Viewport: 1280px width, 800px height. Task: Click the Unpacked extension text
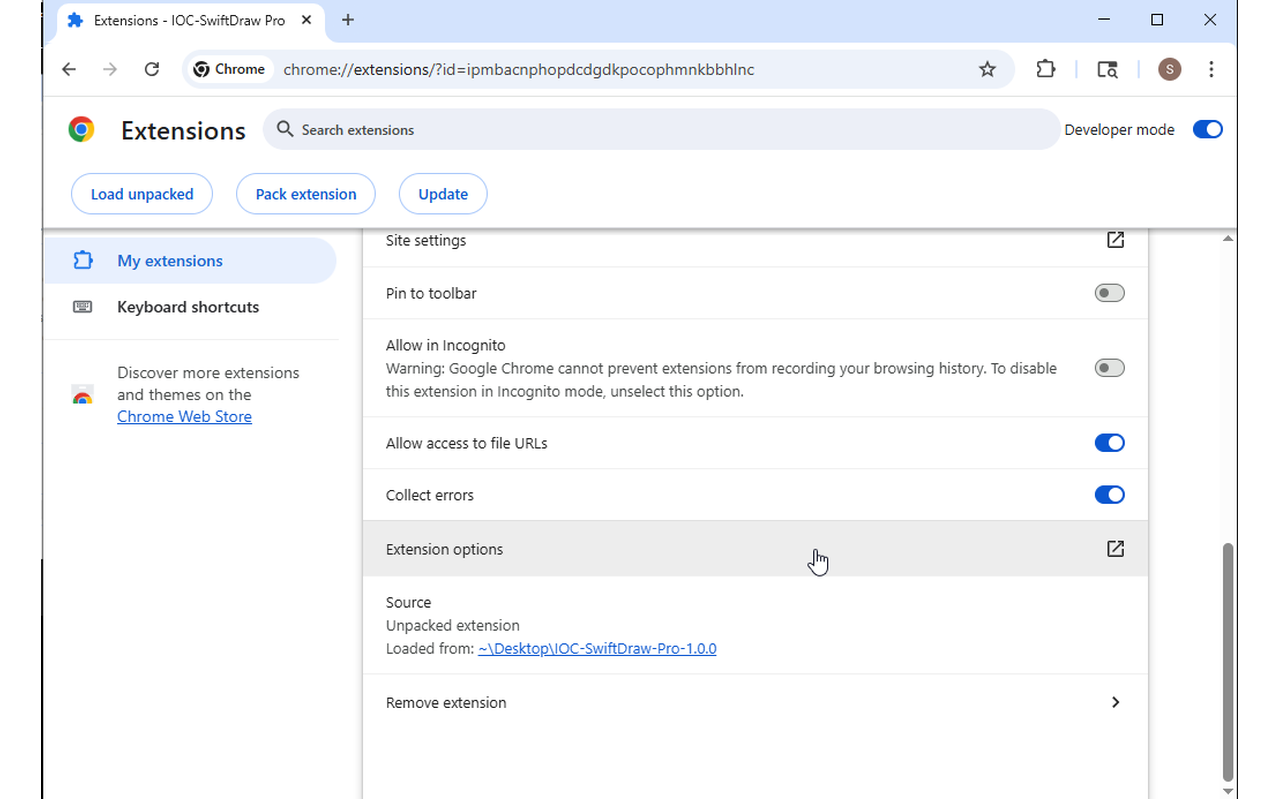(453, 625)
